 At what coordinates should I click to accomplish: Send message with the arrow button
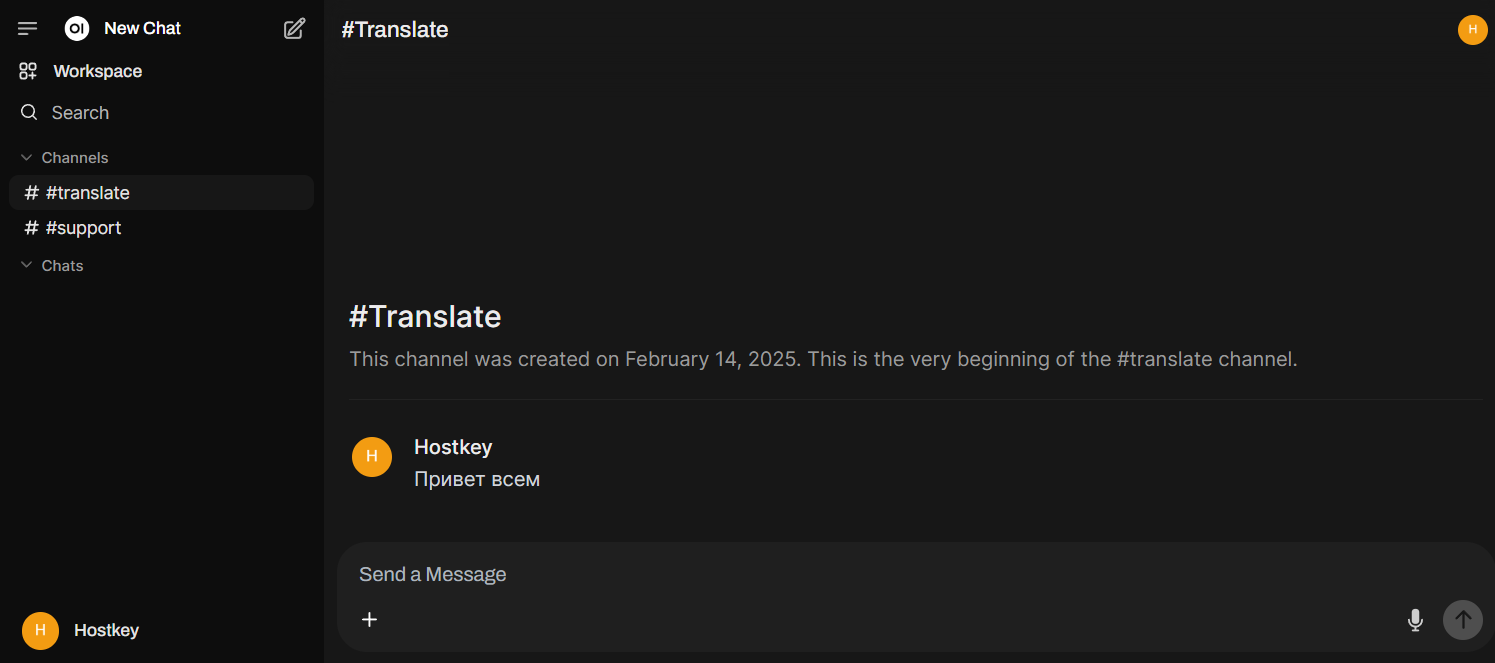click(1463, 620)
